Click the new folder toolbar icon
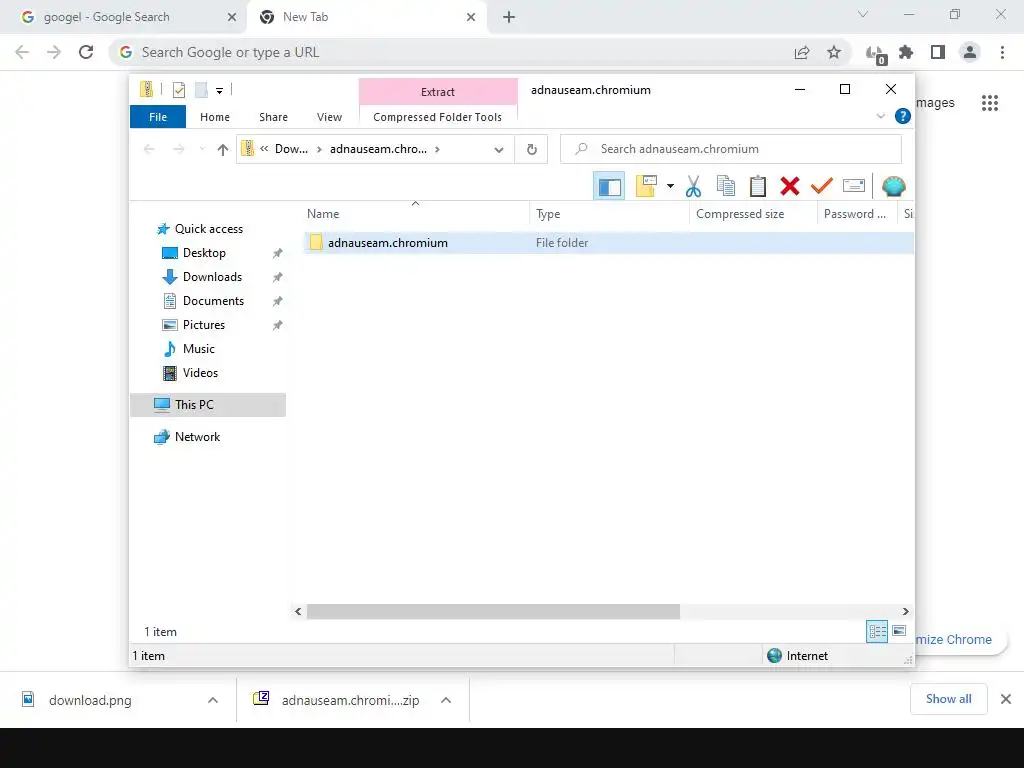 click(646, 186)
